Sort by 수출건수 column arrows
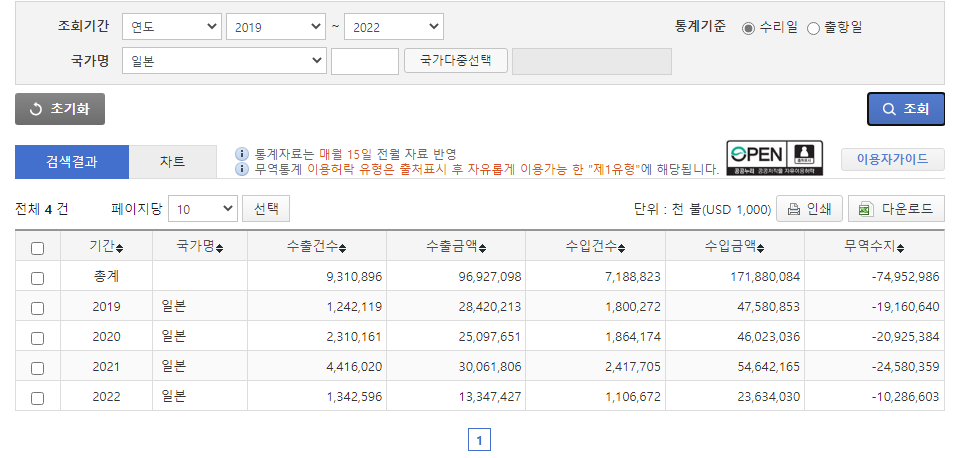The width and height of the screenshot is (962, 458). click(344, 248)
